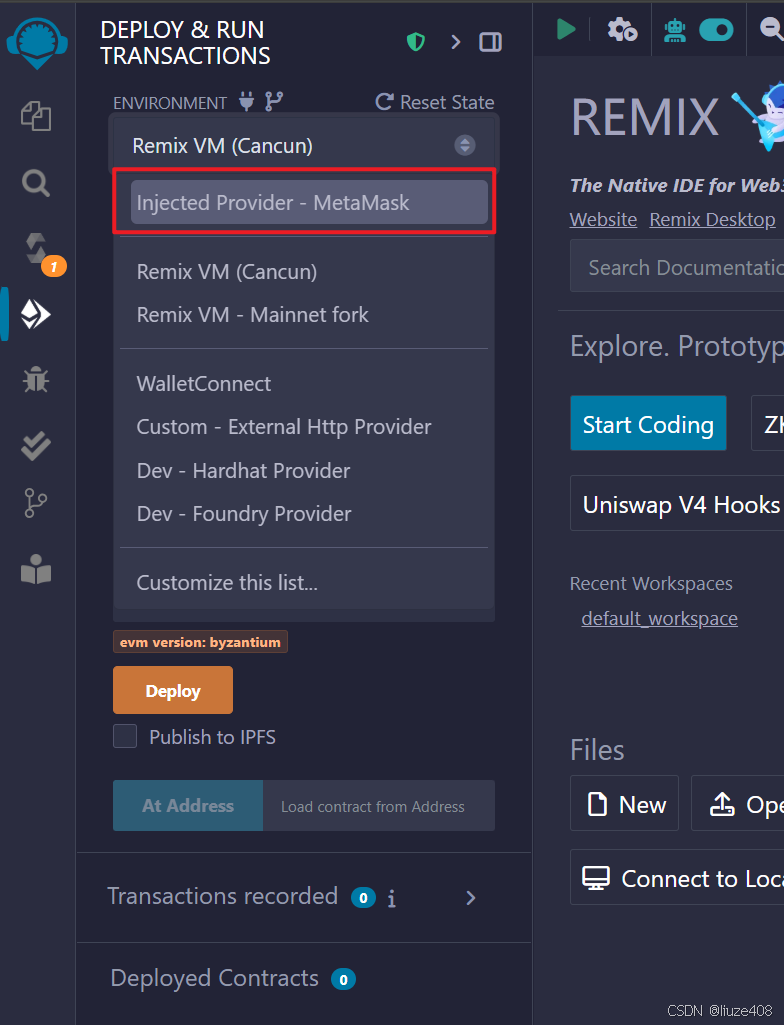Viewport: 784px width, 1025px height.
Task: Click the At Address button
Action: pyautogui.click(x=188, y=805)
